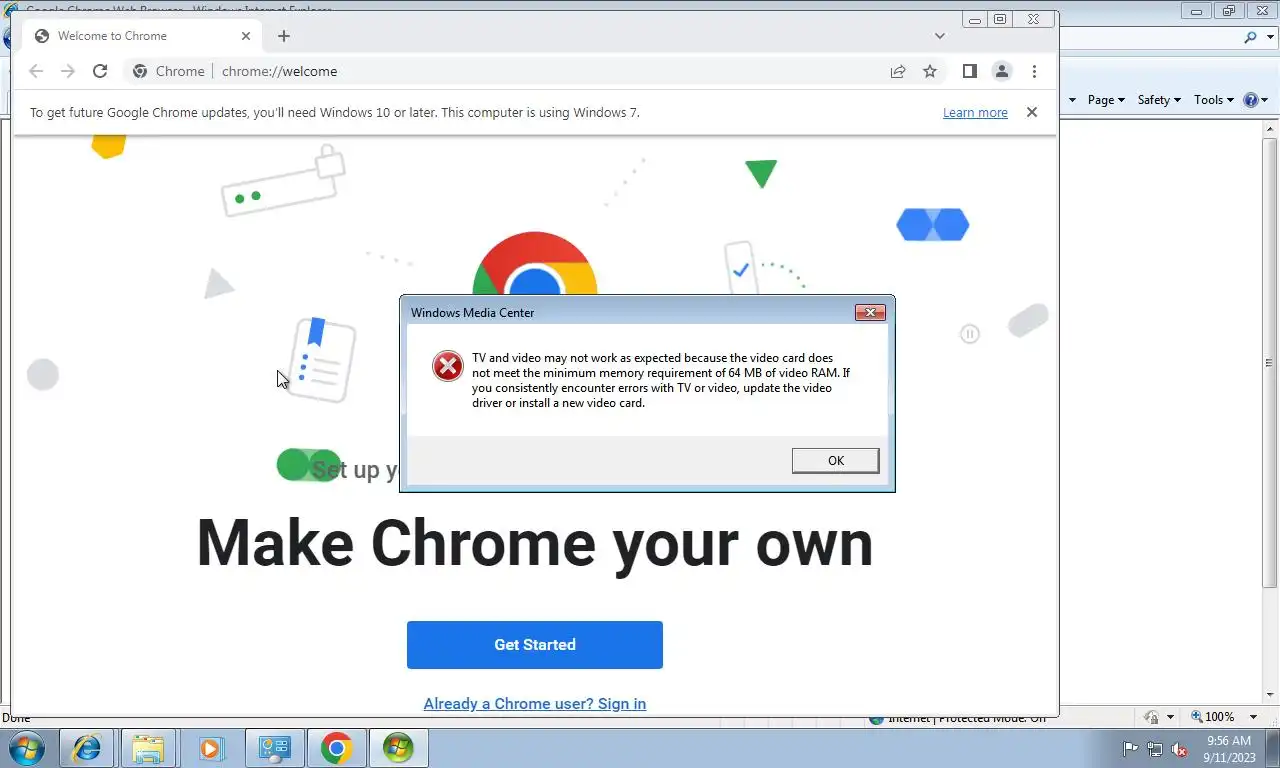The height and width of the screenshot is (768, 1280).
Task: Click the IE scrollbar down arrow
Action: [x=1271, y=694]
